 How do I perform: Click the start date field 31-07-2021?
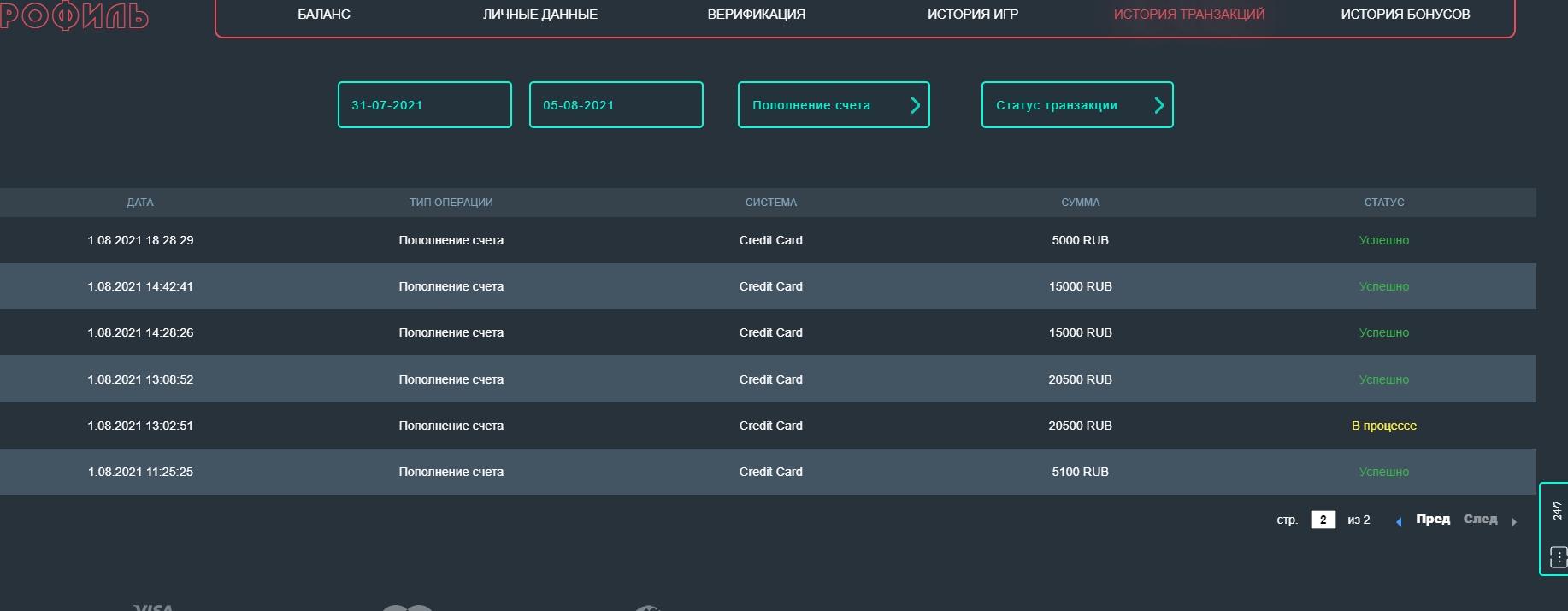pos(425,105)
